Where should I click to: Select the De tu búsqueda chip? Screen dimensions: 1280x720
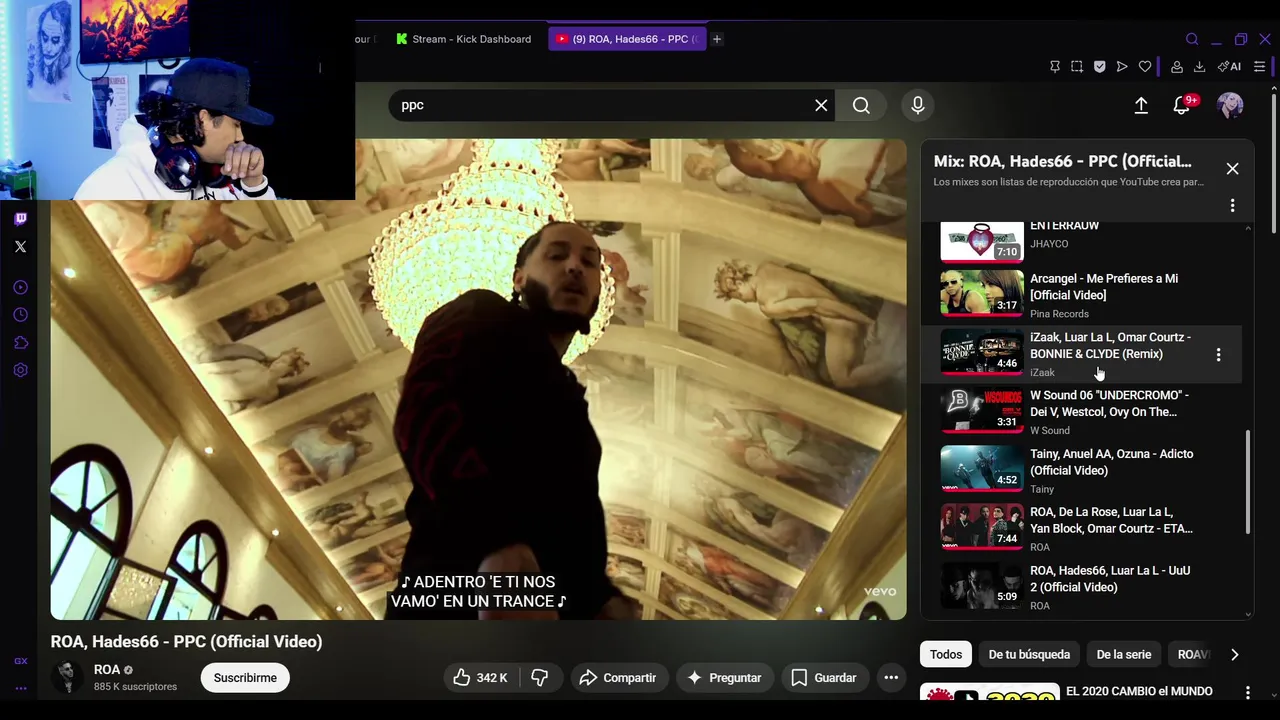click(1029, 655)
